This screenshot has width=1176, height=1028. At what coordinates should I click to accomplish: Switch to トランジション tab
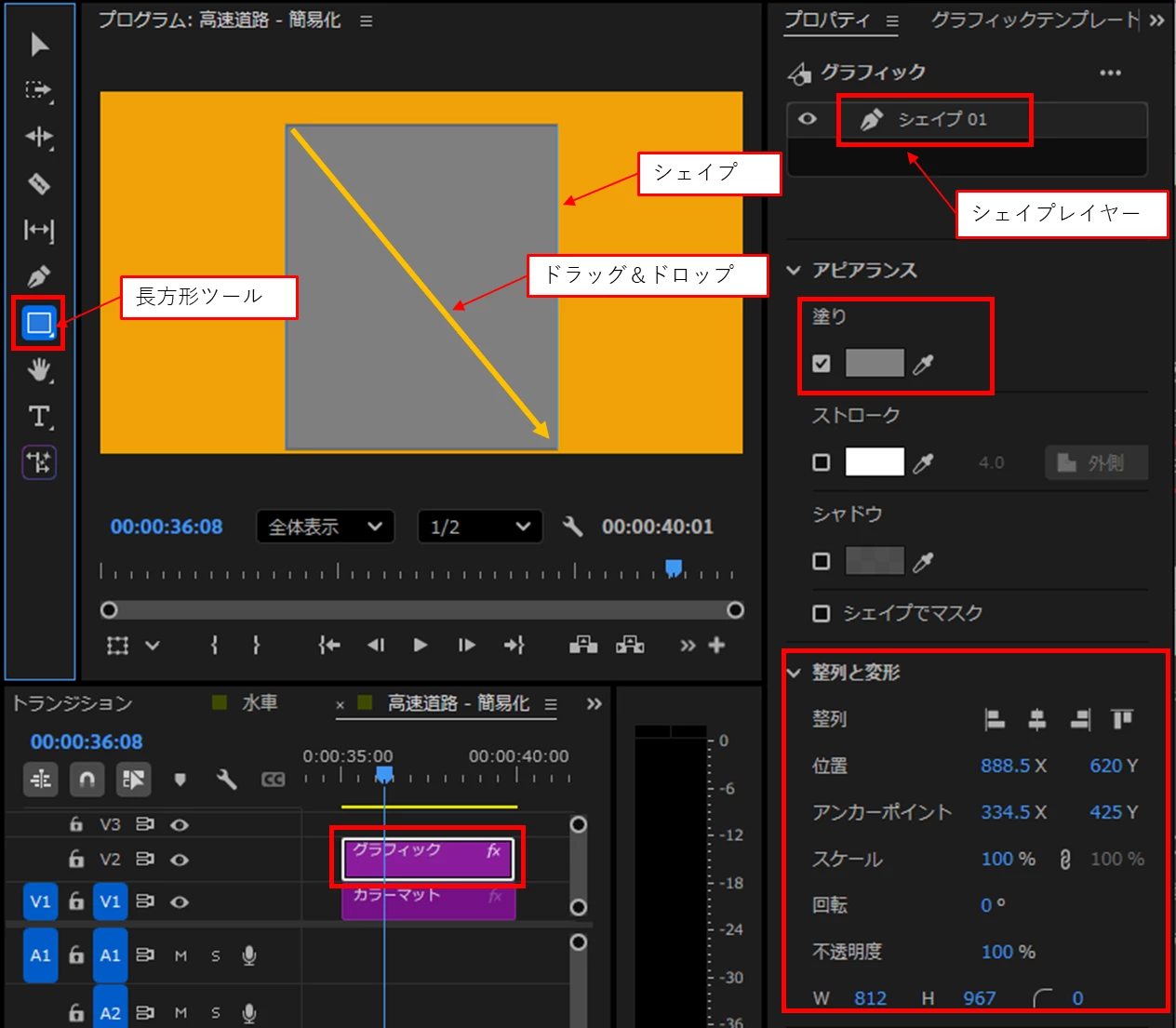click(72, 703)
